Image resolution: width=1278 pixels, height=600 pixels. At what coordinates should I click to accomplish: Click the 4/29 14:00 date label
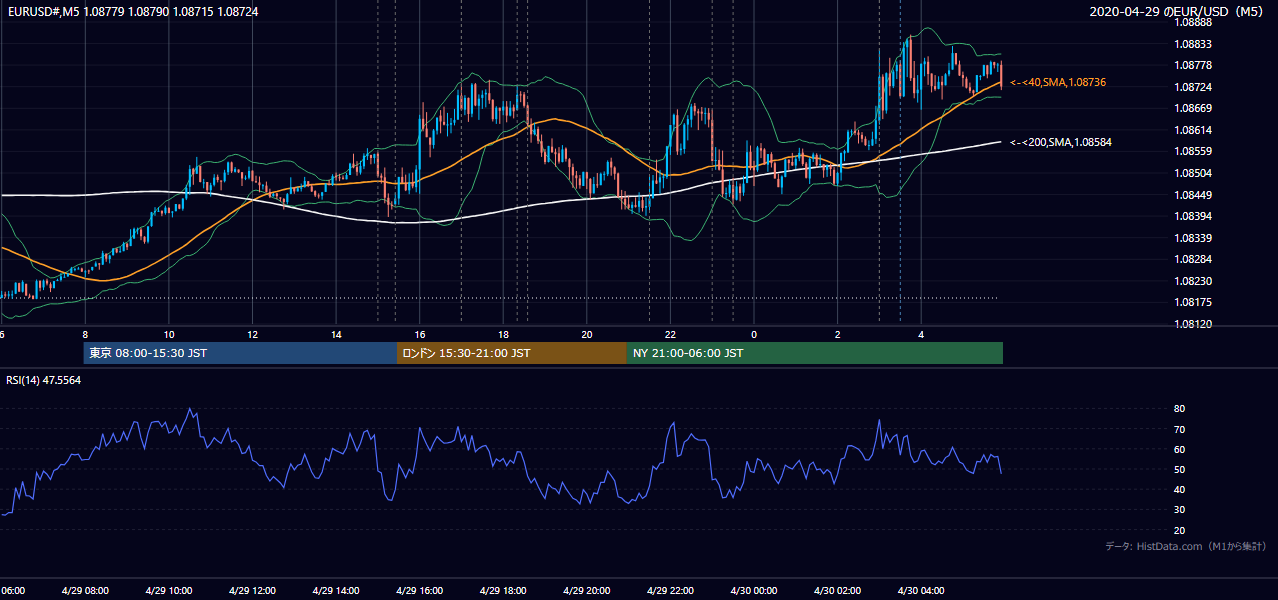336,590
